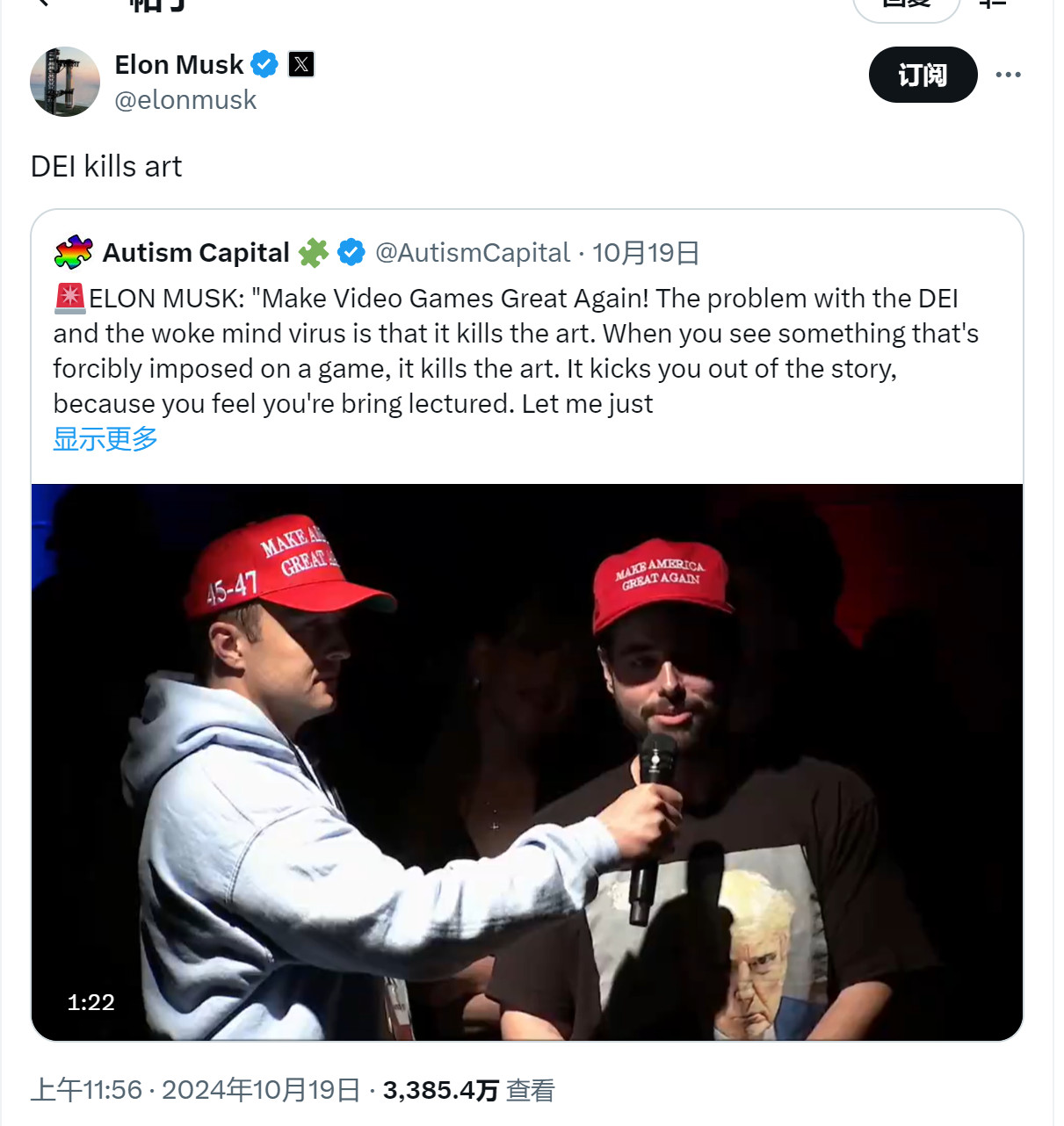
Task: Click the verified badge next to Autism Capital
Action: click(x=351, y=253)
